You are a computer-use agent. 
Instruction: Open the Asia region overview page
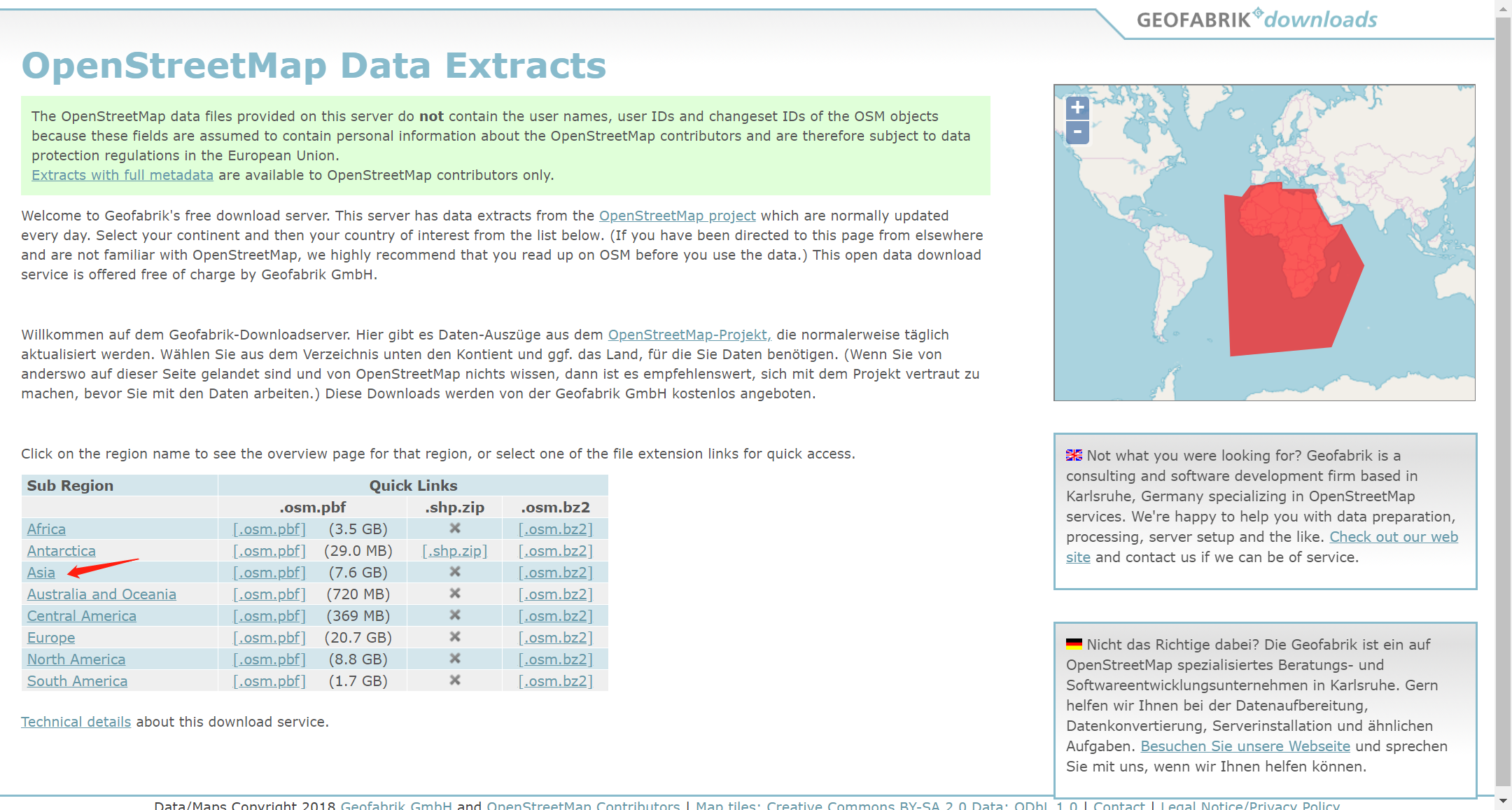[41, 572]
